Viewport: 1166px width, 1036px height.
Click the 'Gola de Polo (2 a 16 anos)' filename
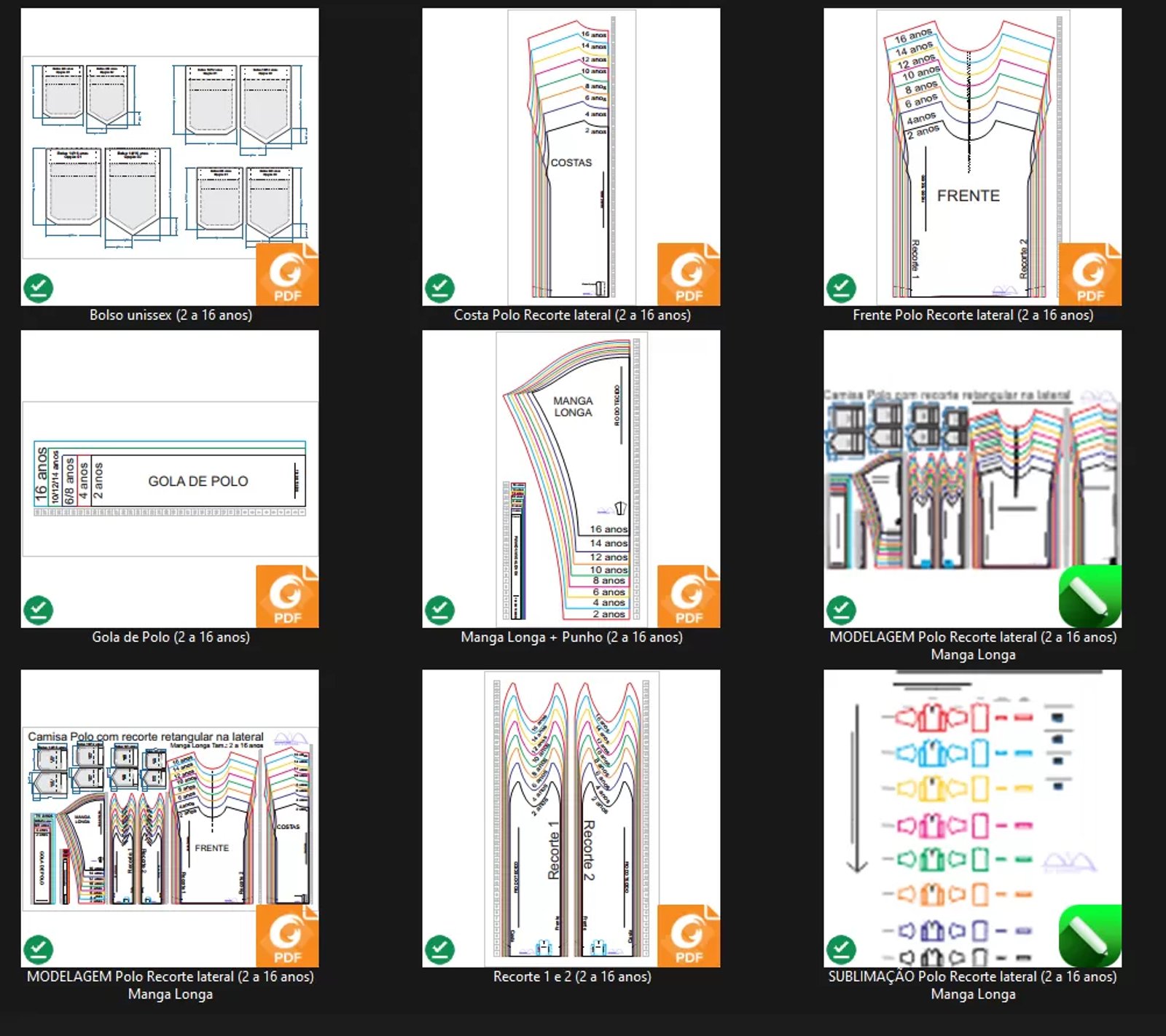tap(171, 637)
